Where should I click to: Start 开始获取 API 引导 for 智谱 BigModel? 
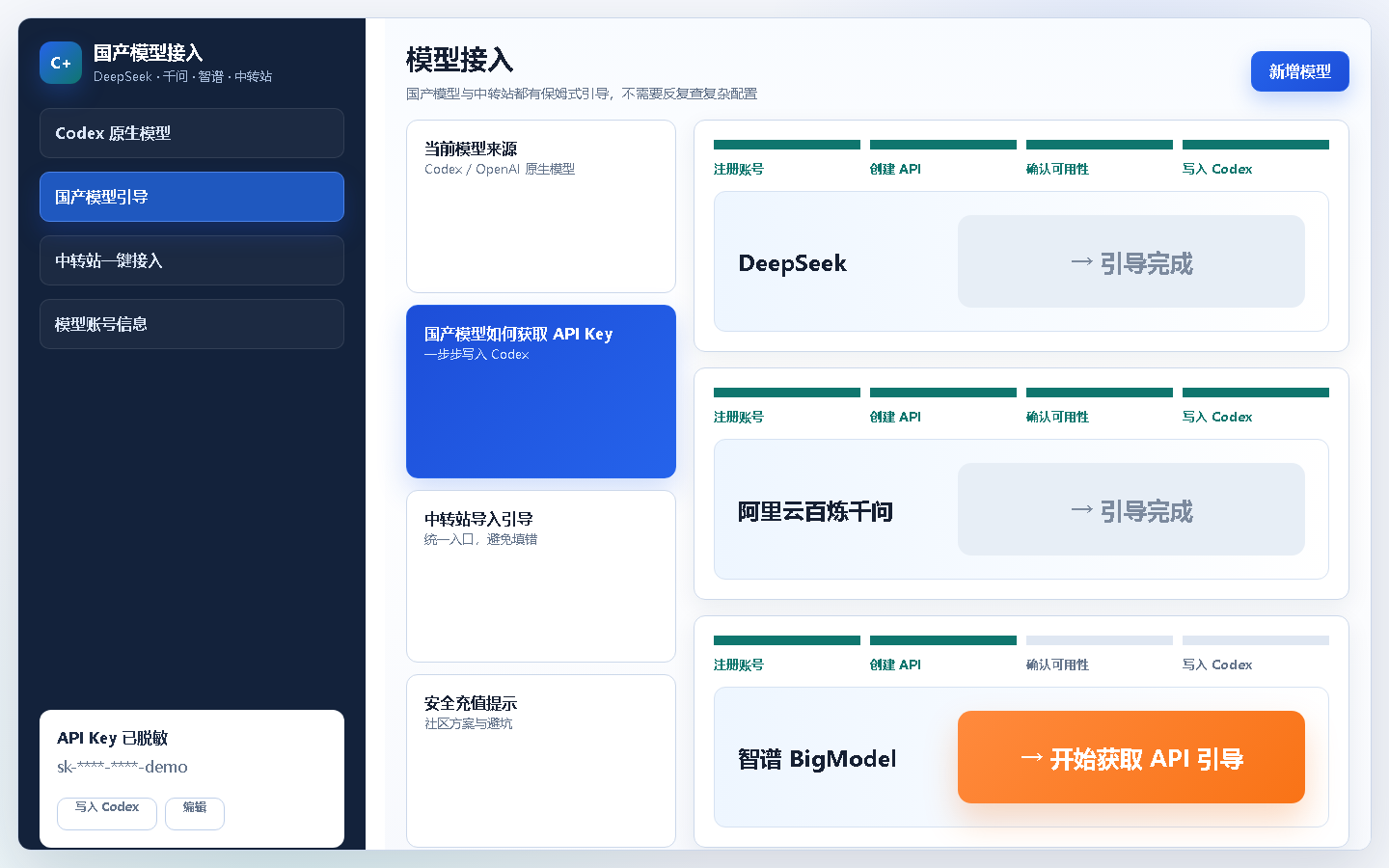(x=1131, y=757)
